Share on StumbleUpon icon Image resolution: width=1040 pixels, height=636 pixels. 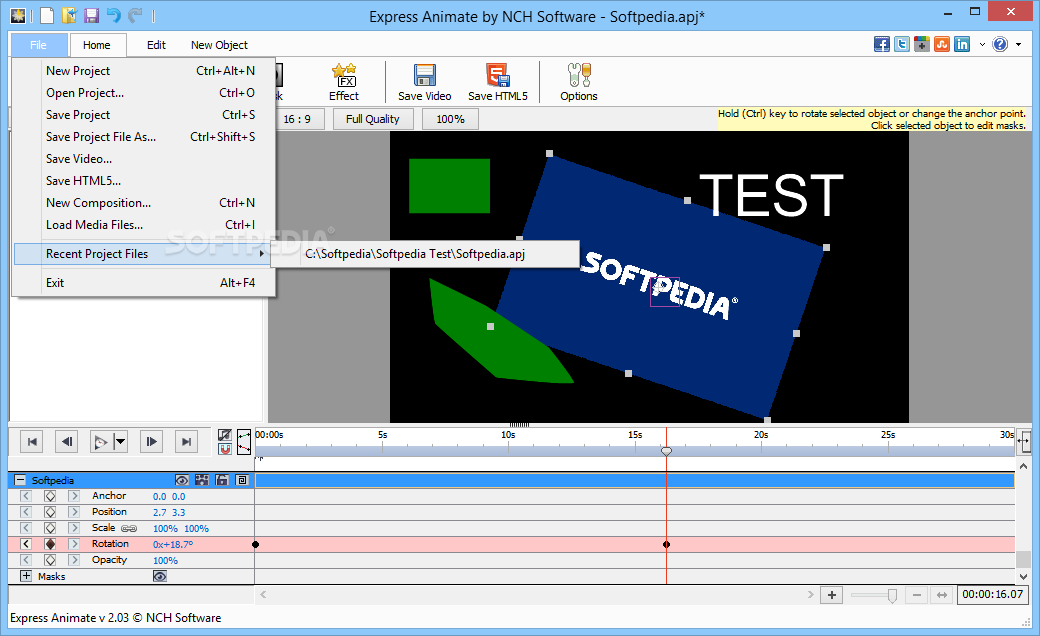(x=942, y=44)
